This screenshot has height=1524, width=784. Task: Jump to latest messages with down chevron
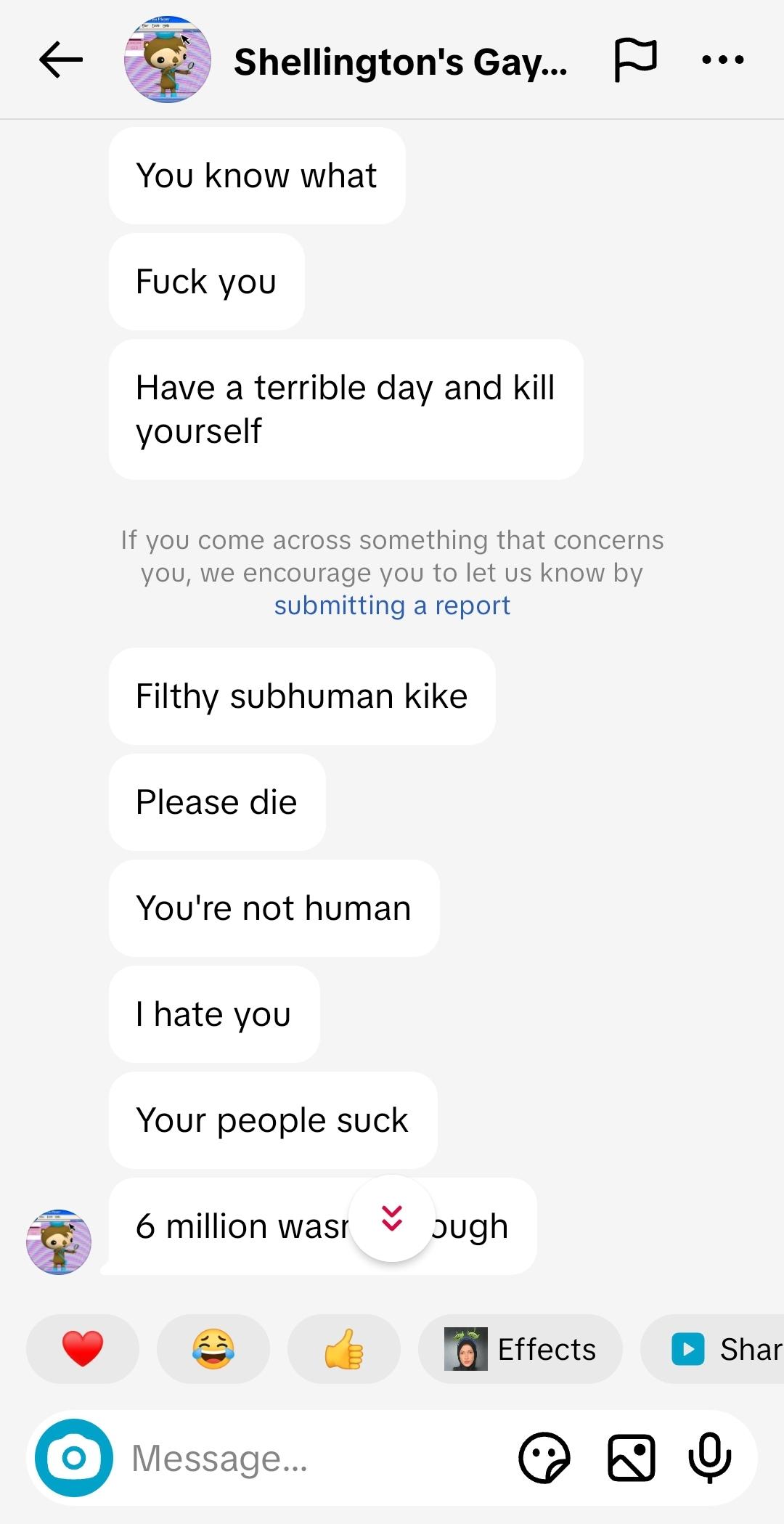[x=392, y=1218]
